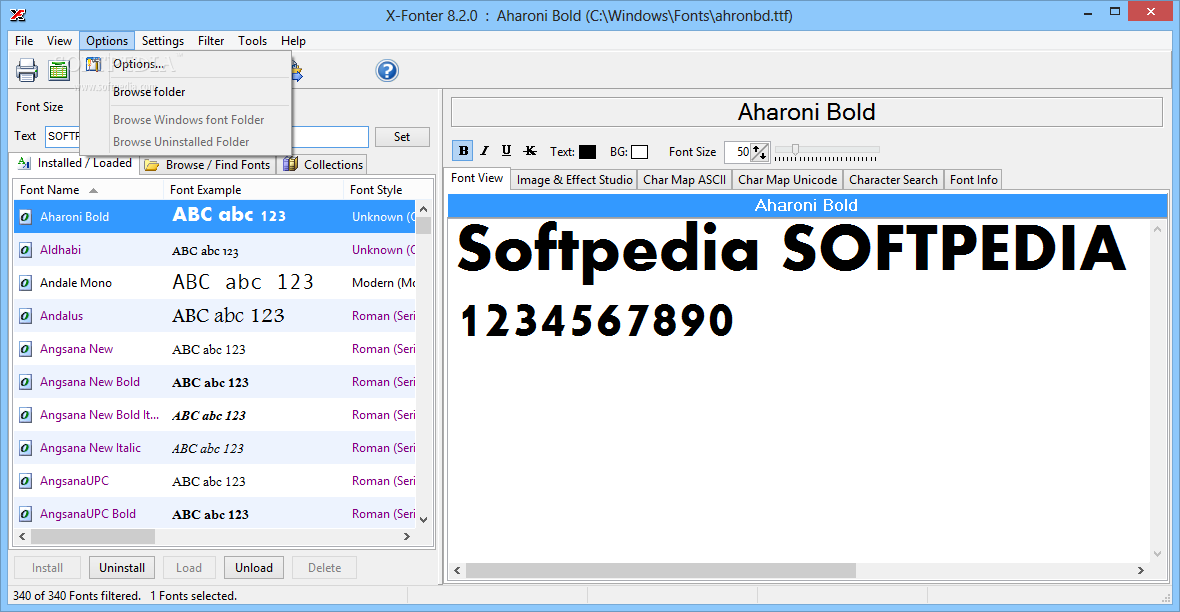Open the Font Info tab

(x=973, y=180)
